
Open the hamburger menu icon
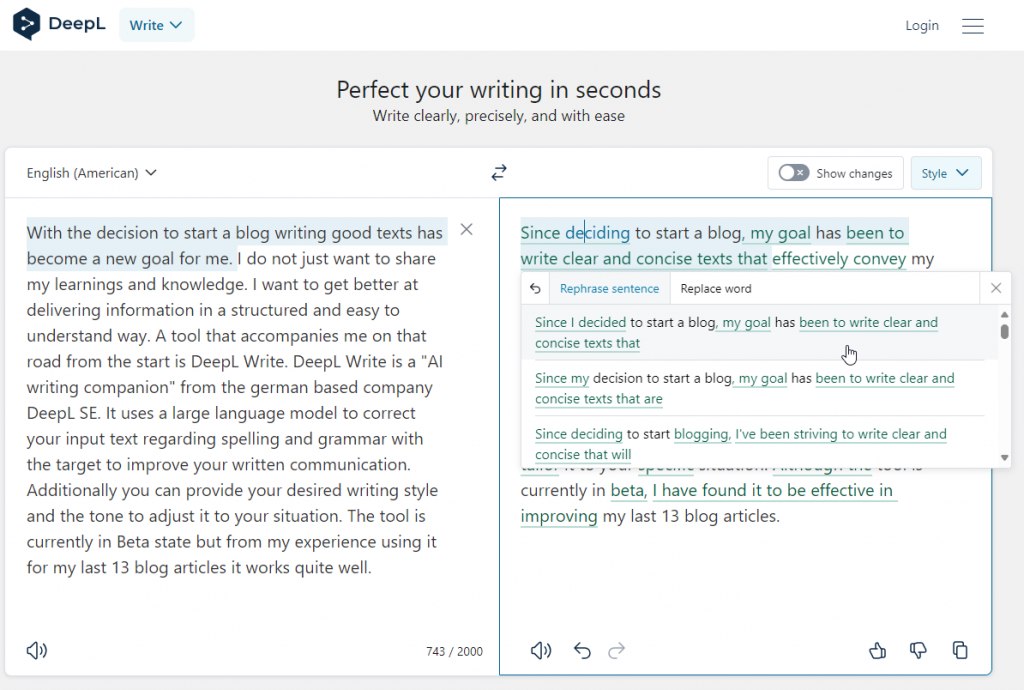973,26
